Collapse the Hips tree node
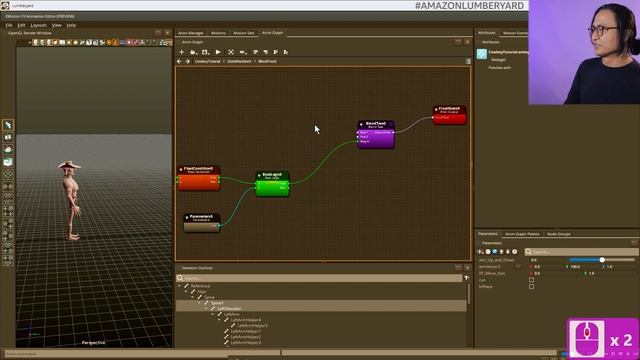Image resolution: width=640 pixels, height=360 pixels. tap(186, 291)
